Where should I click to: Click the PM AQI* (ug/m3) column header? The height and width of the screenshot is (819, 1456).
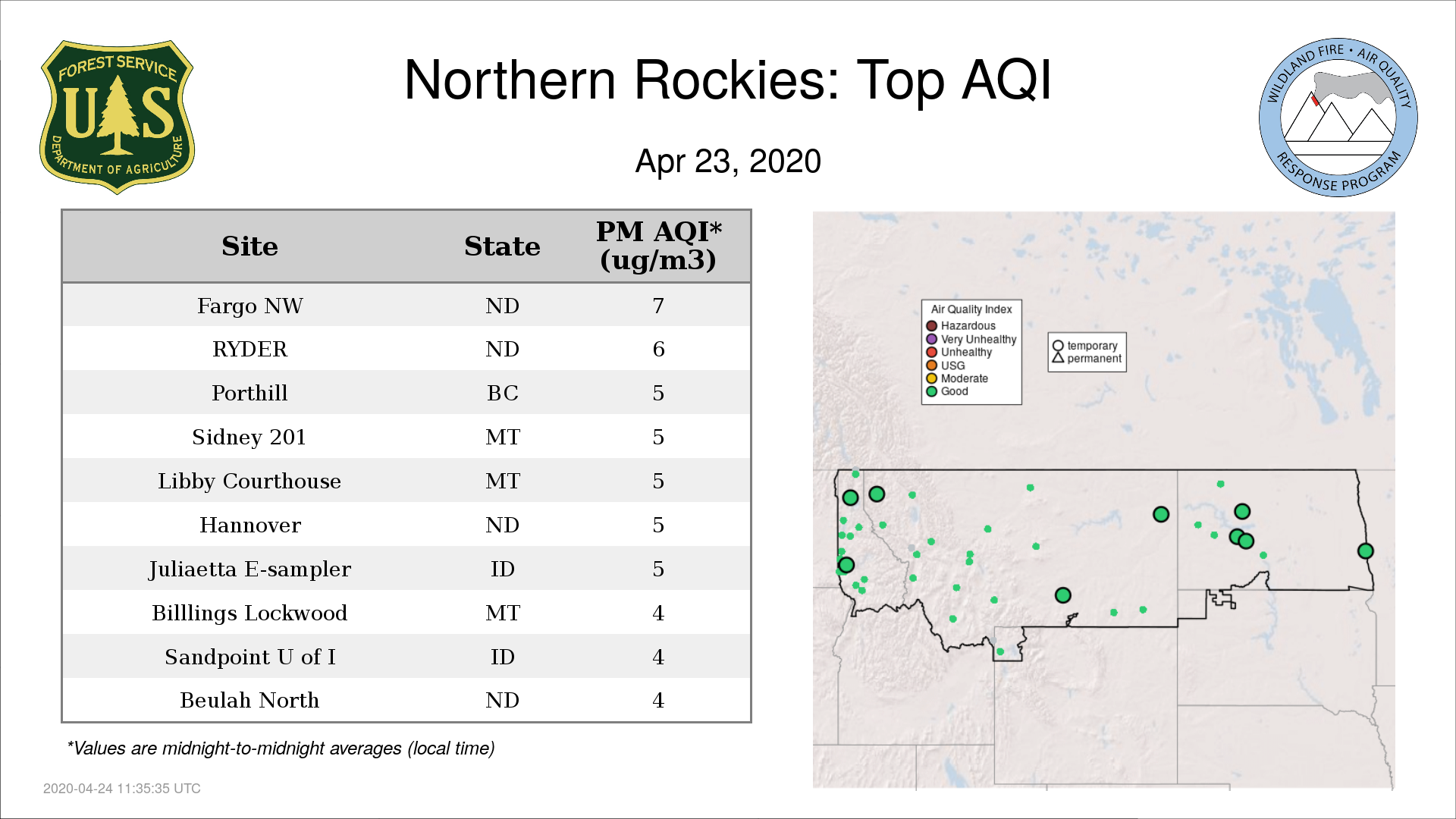[658, 246]
